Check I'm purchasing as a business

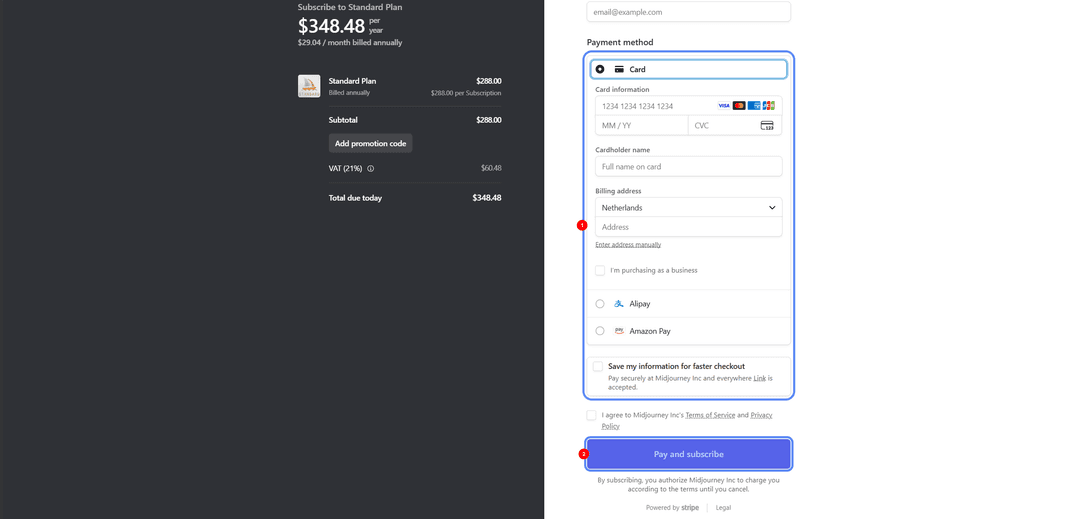(x=600, y=271)
